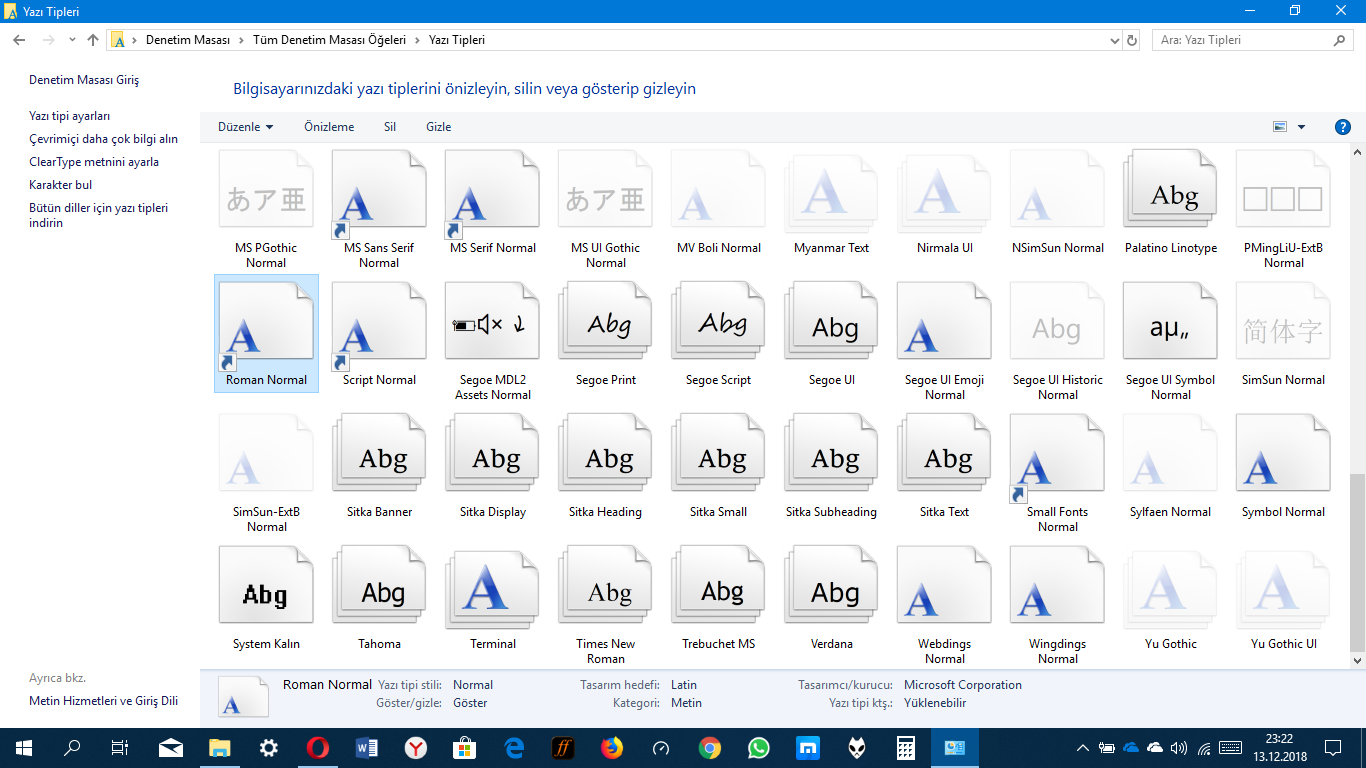1366x768 pixels.
Task: Open the Calculator from the taskbar
Action: click(906, 748)
